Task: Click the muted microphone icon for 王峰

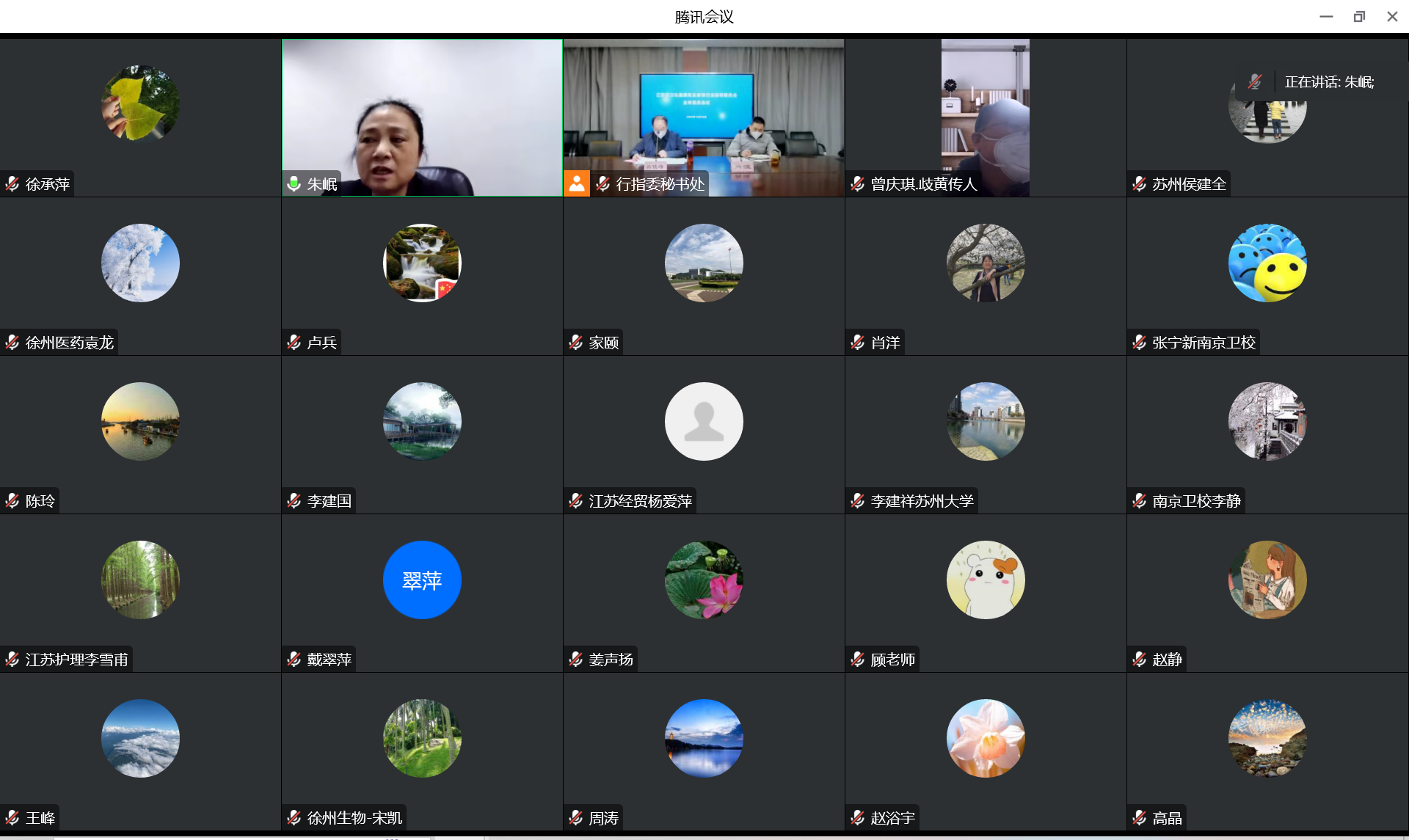Action: 12,817
